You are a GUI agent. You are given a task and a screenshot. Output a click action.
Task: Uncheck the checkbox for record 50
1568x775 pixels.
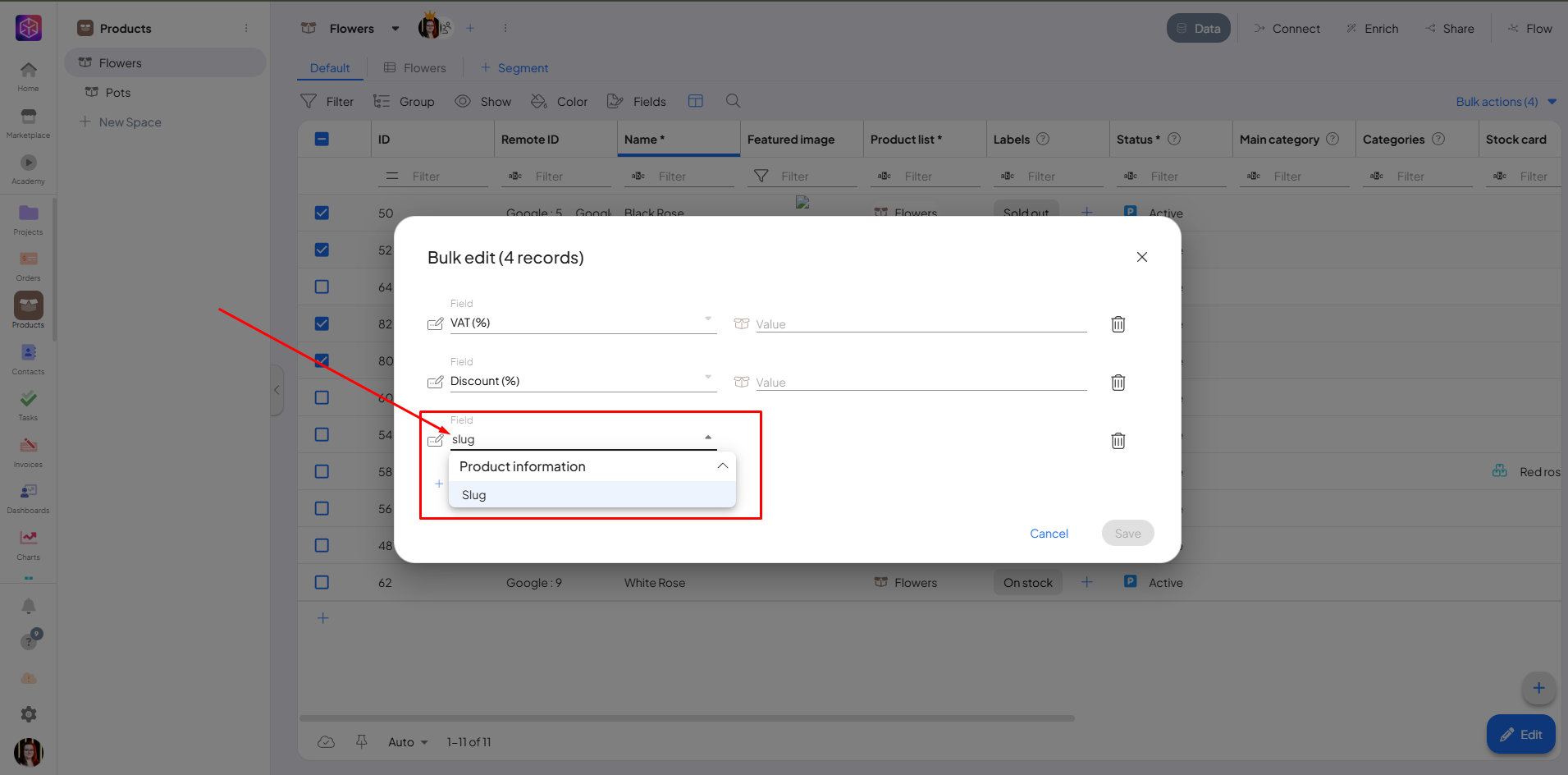pos(322,213)
